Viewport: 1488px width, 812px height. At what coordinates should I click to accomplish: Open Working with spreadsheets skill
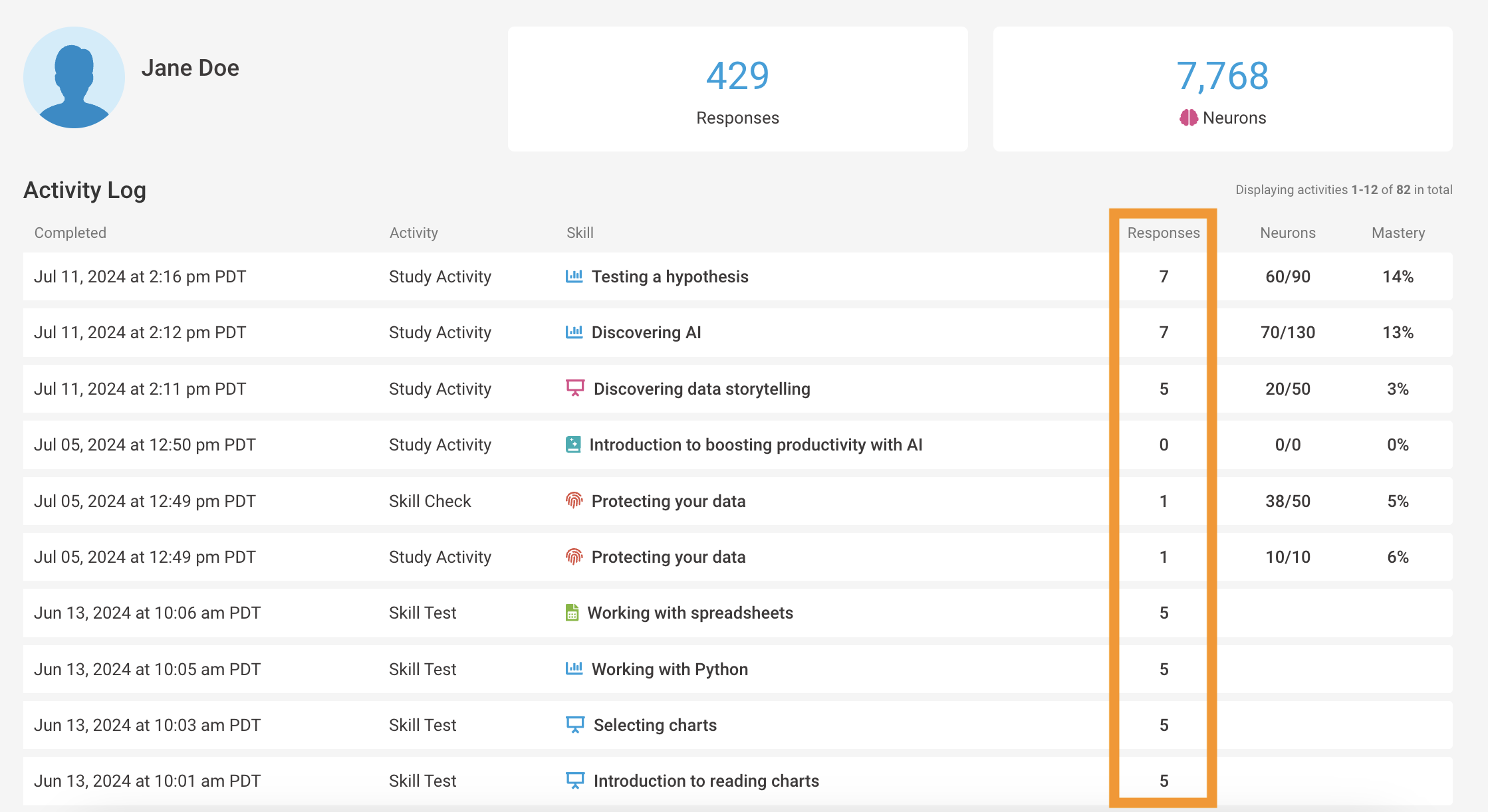[690, 613]
